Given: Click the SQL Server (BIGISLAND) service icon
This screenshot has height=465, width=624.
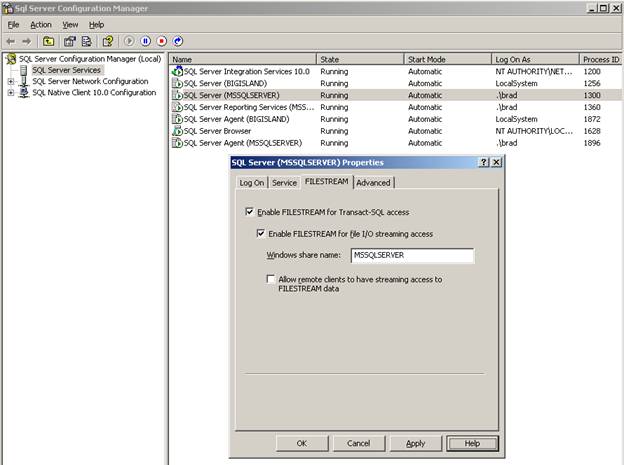Looking at the screenshot, I should click(177, 83).
